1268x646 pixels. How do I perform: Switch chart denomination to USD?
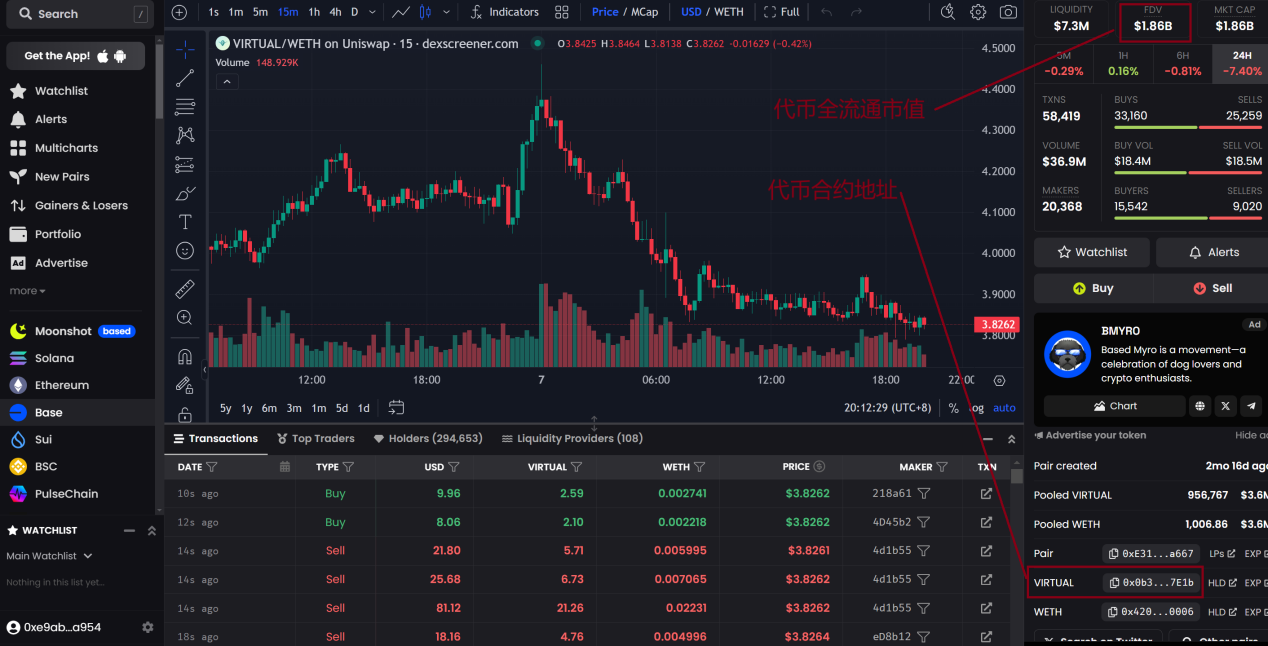[x=691, y=12]
